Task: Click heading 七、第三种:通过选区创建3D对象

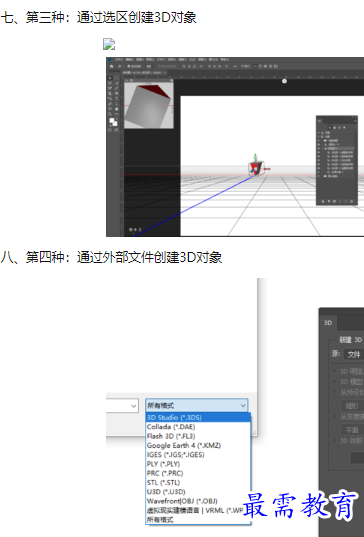Action: click(99, 17)
